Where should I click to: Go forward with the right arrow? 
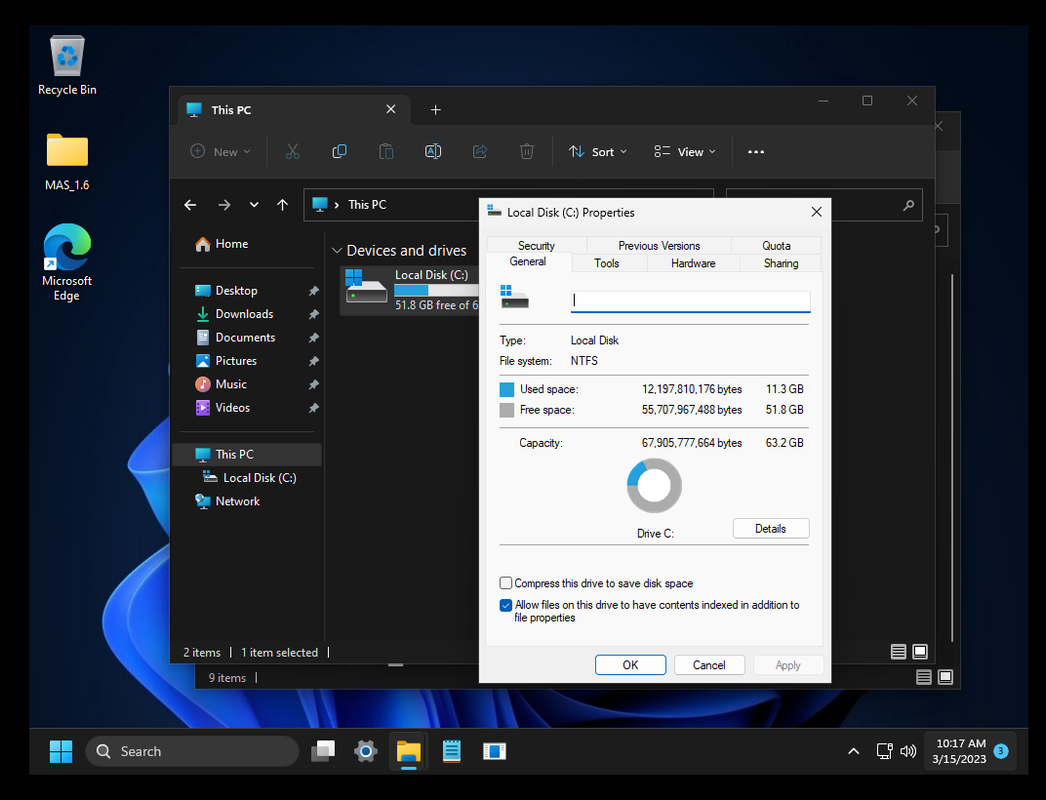tap(224, 205)
